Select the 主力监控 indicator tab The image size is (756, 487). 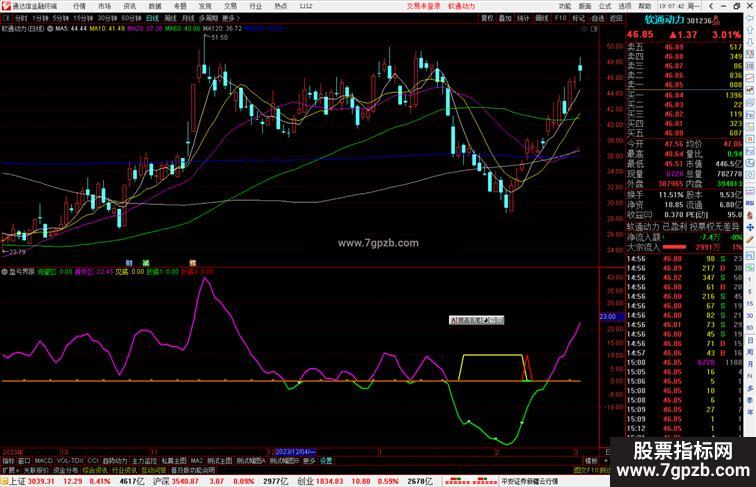(144, 461)
